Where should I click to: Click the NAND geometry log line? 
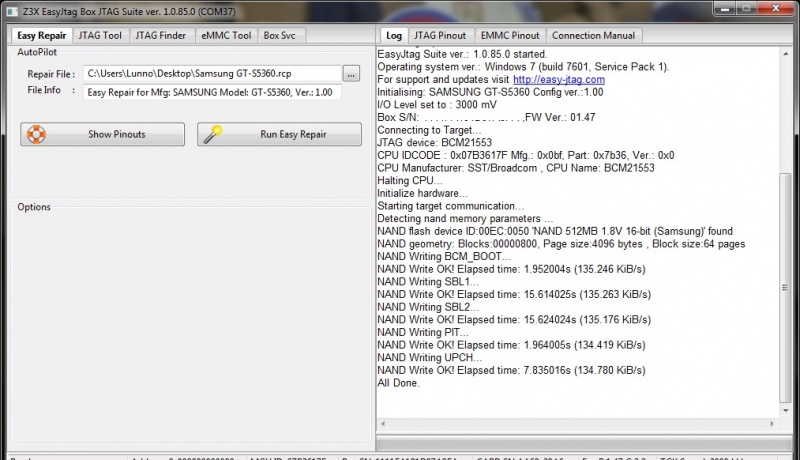point(561,244)
